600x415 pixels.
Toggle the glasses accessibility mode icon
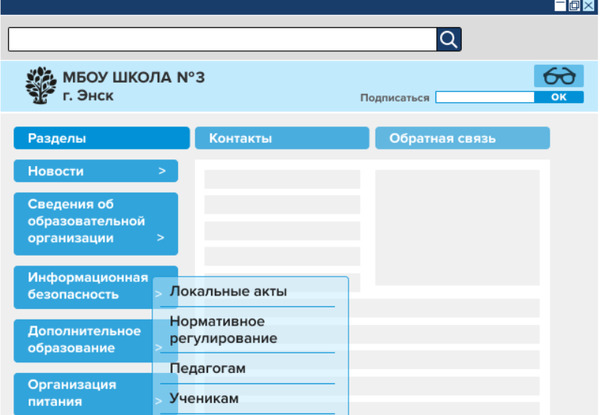[x=558, y=76]
